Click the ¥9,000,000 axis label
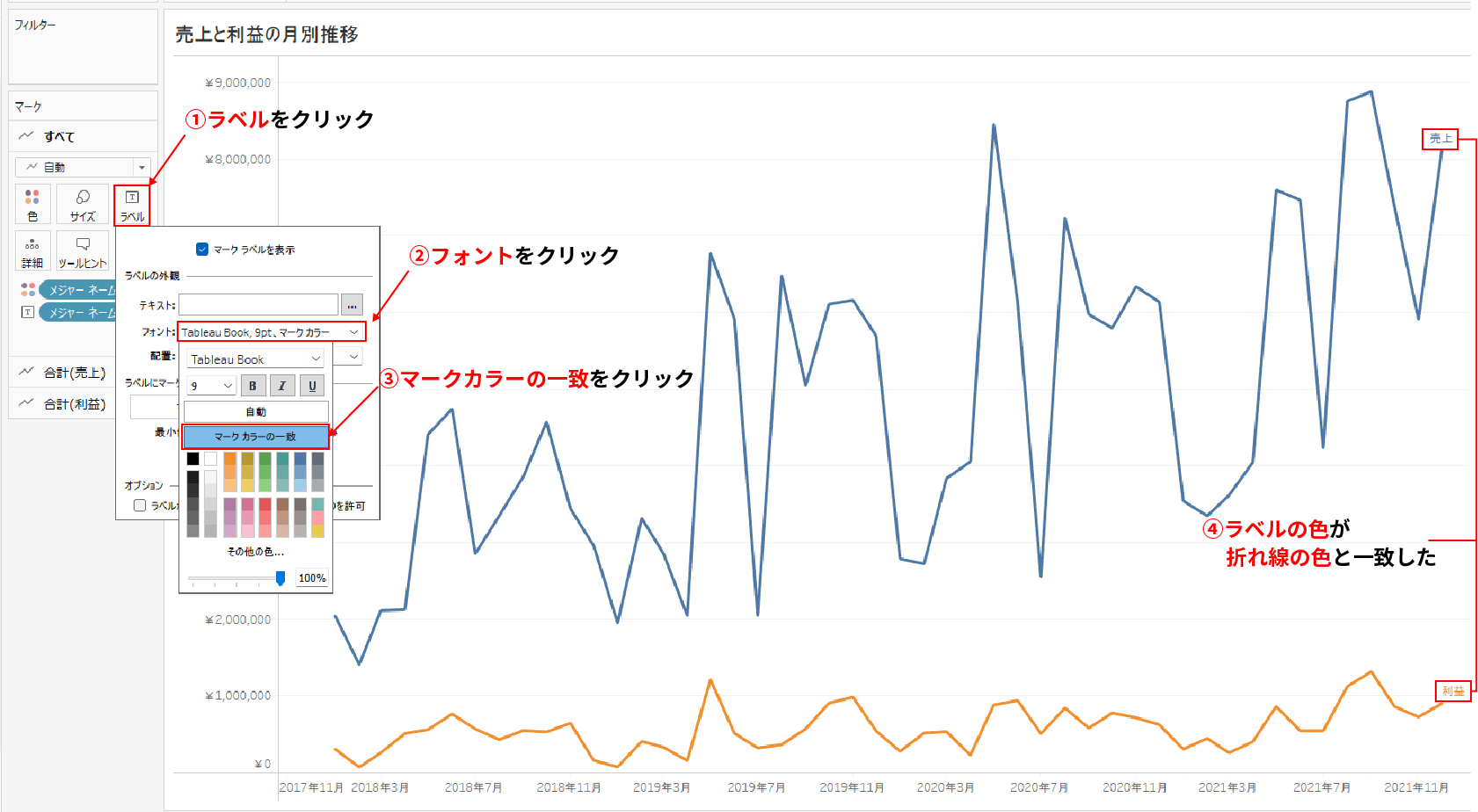The width and height of the screenshot is (1478, 812). click(238, 83)
